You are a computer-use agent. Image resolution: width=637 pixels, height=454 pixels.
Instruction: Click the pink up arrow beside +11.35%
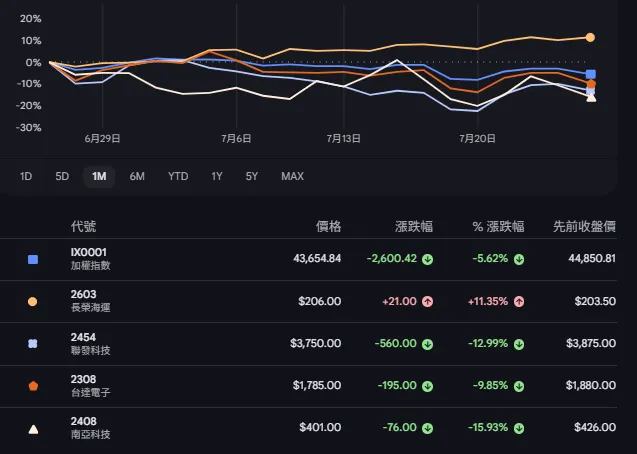519,301
